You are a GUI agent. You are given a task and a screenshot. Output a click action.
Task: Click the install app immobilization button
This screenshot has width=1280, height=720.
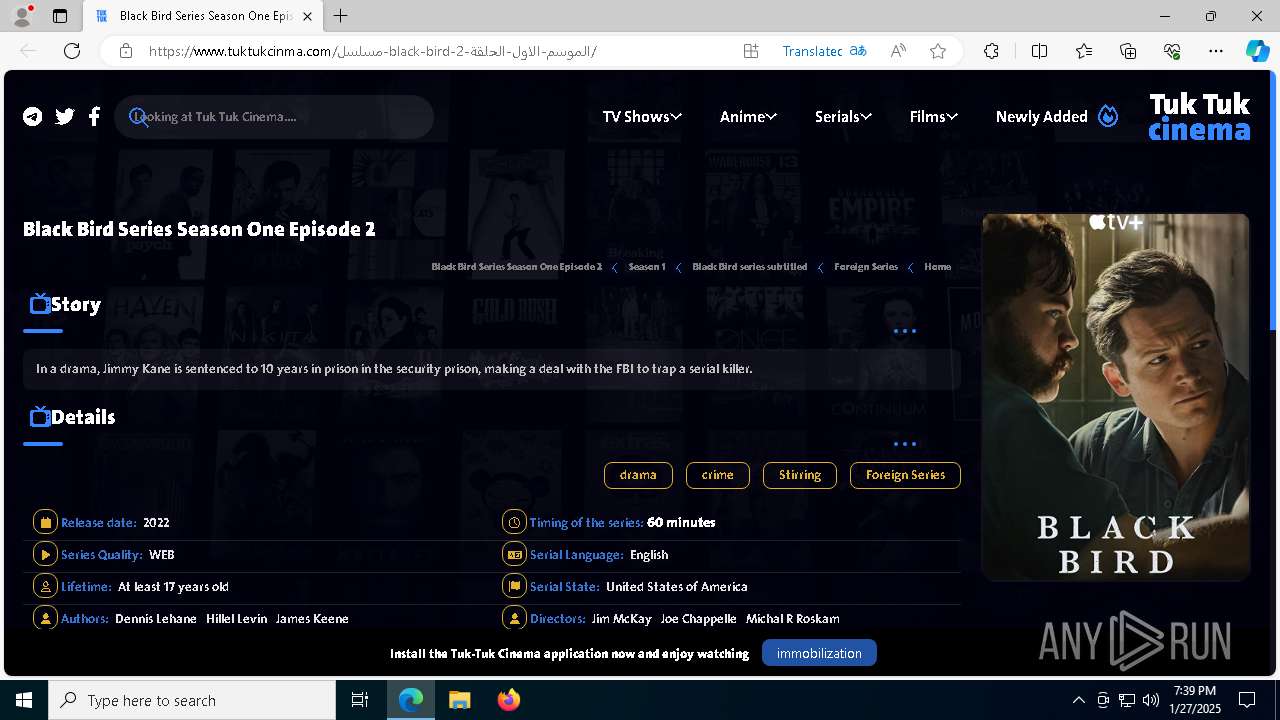pyautogui.click(x=819, y=653)
